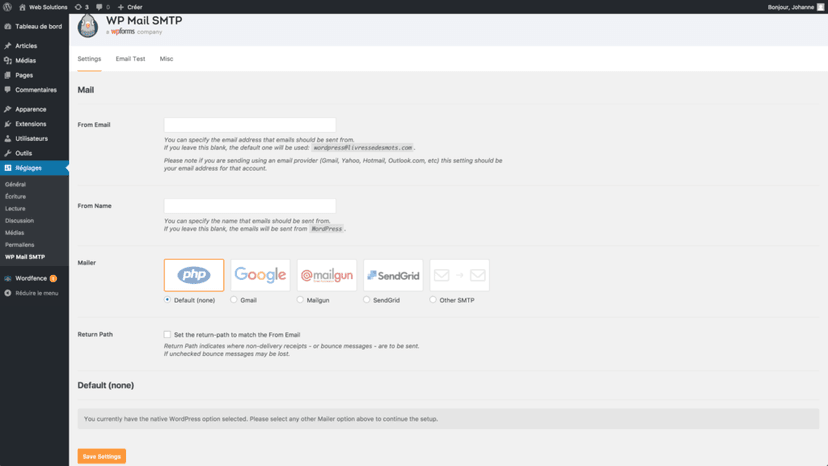This screenshot has width=828, height=466.
Task: Click the Utilisateurs person icon
Action: [x=7, y=138]
